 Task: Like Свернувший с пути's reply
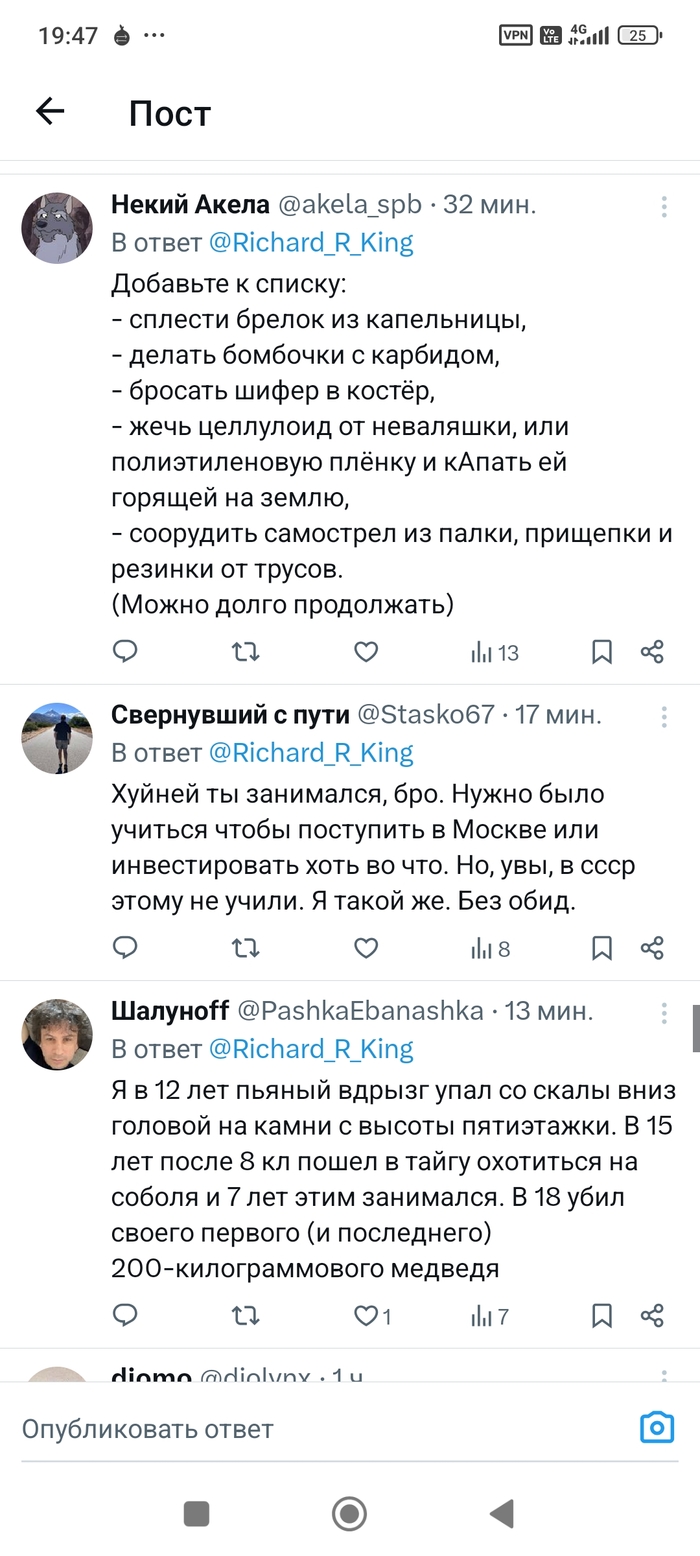[x=366, y=948]
